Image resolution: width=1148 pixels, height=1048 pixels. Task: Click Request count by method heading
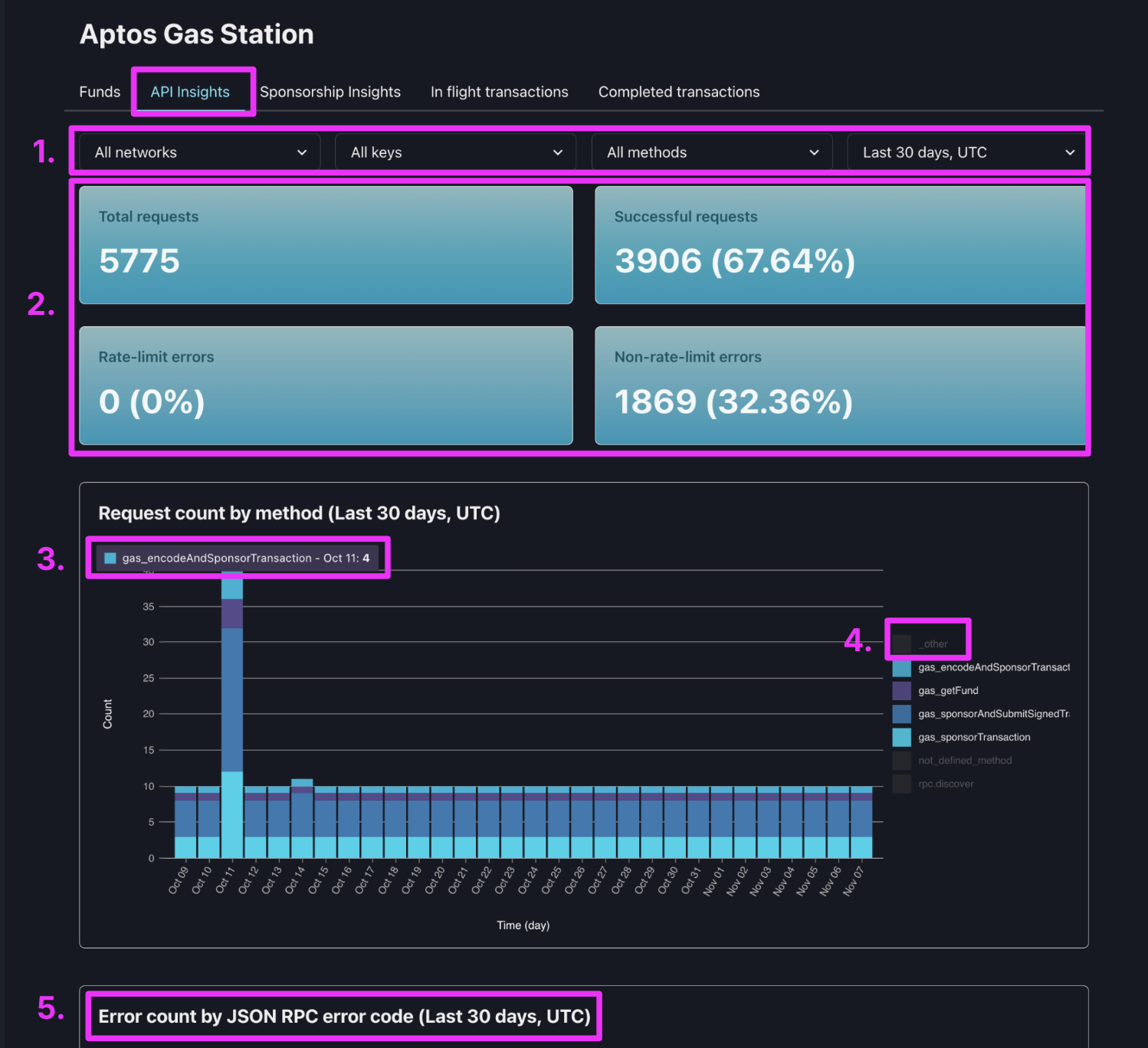[x=299, y=513]
